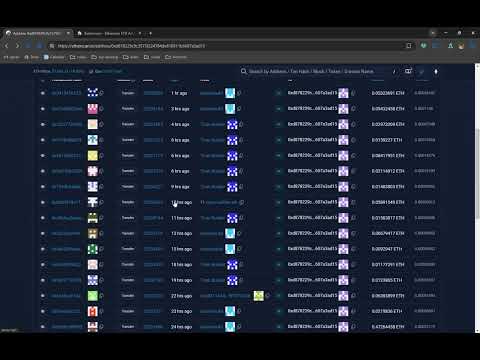Click the ETH amount in the 24 hrs ago row
480x360 pixels.
[x=388, y=327]
